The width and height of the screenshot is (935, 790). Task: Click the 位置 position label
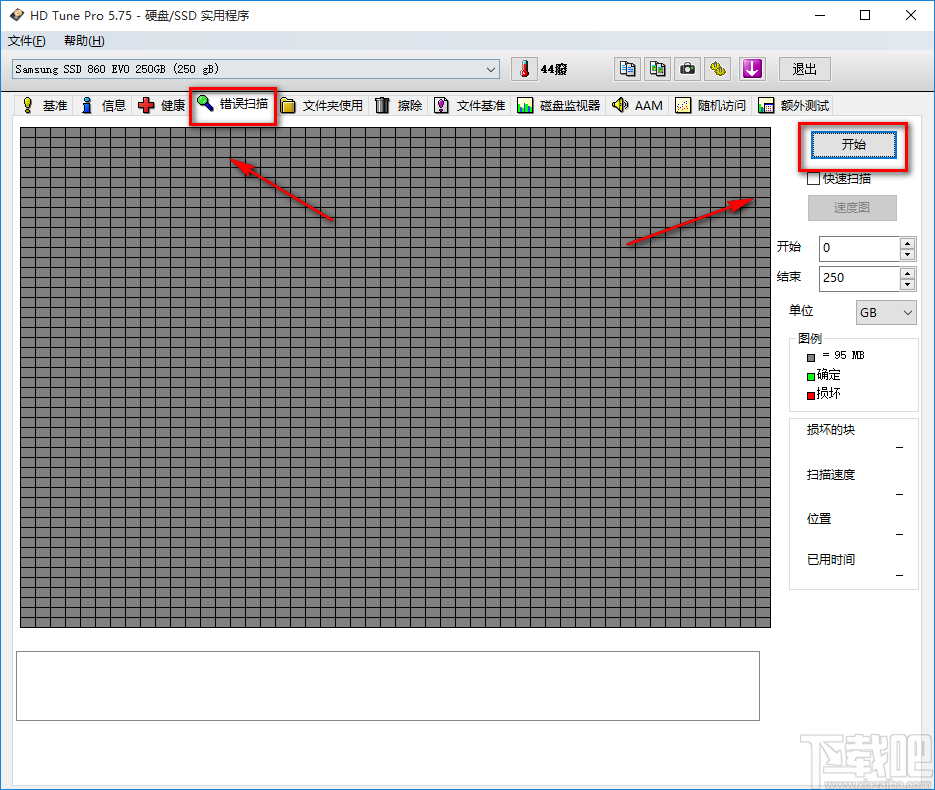click(819, 519)
